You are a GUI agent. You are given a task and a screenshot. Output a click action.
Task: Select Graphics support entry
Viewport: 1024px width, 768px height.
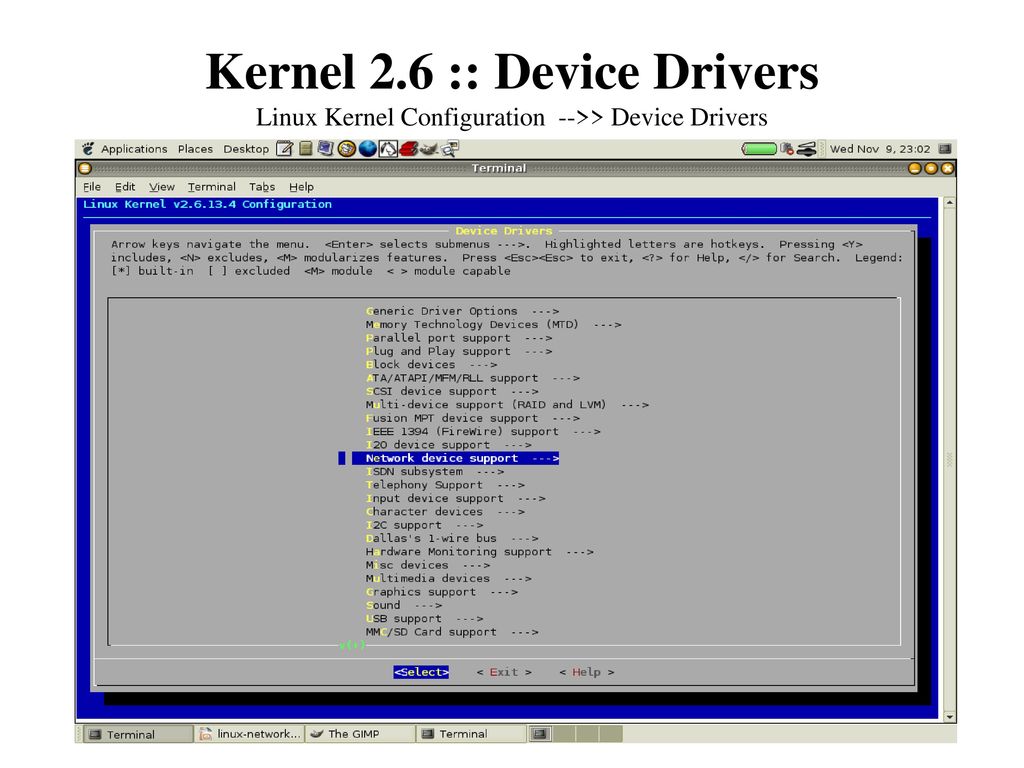441,592
